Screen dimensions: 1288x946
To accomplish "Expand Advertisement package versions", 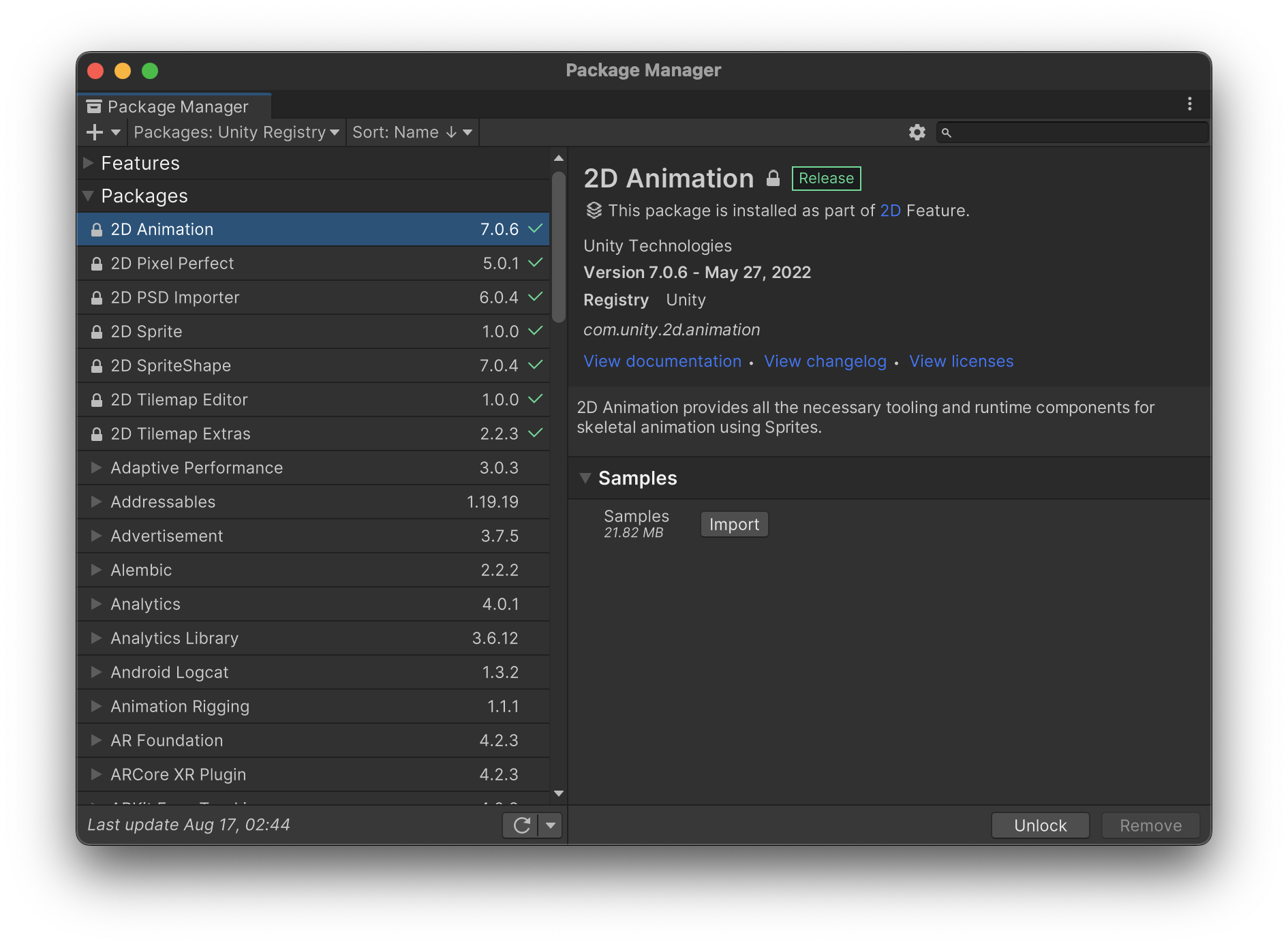I will 96,536.
